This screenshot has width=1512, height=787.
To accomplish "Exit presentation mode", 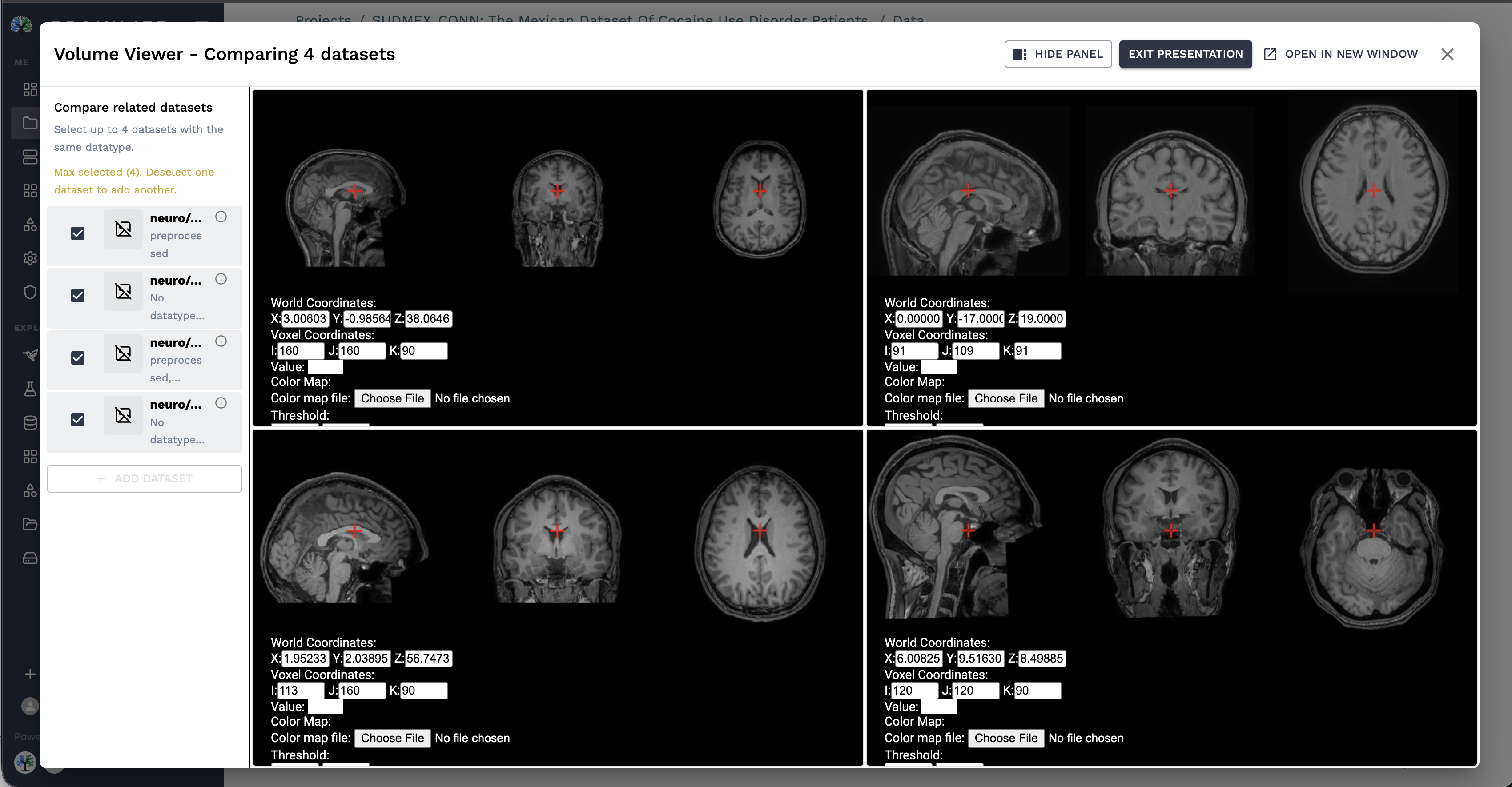I will click(x=1185, y=54).
